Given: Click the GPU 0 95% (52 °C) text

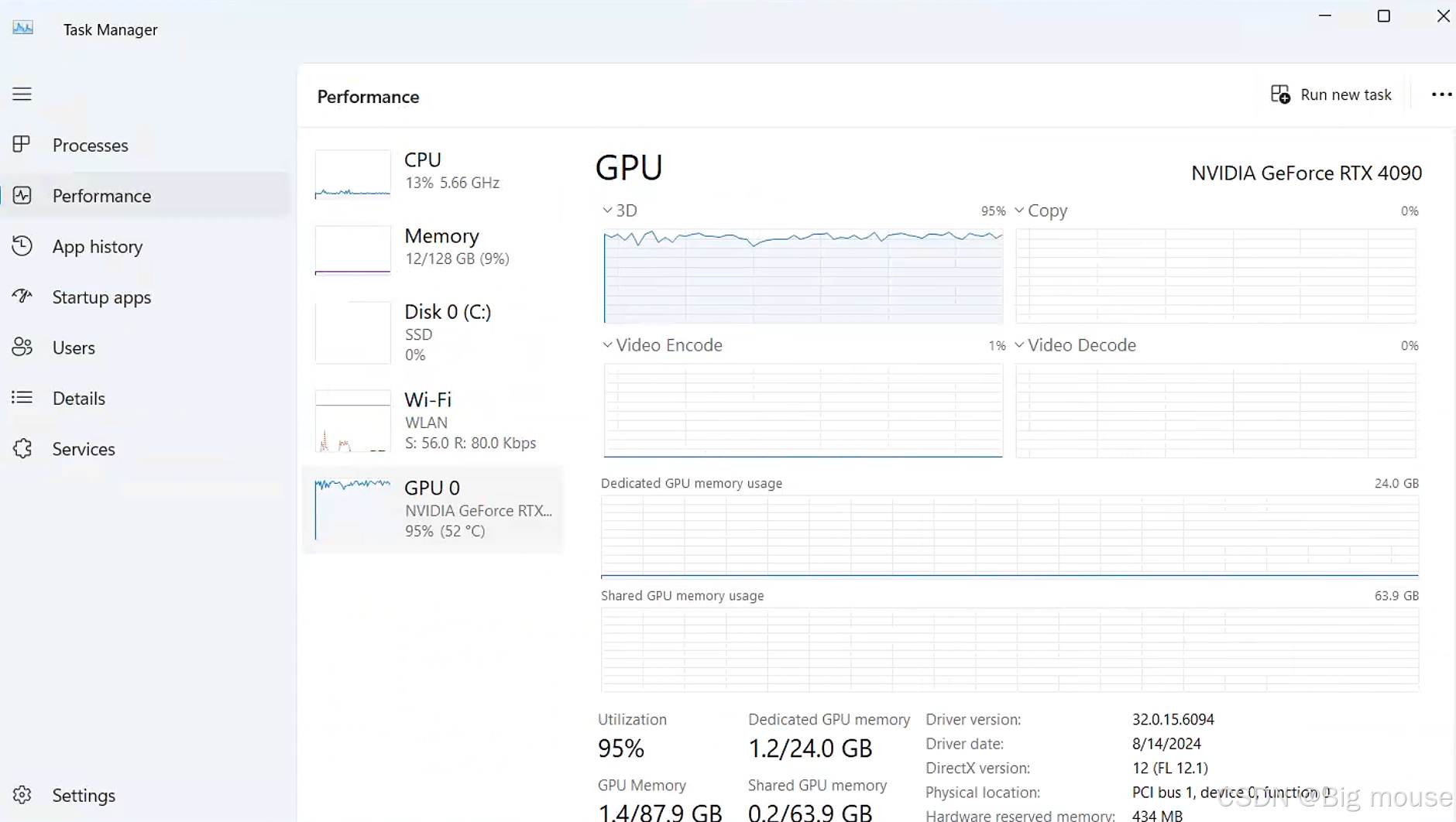Looking at the screenshot, I should (445, 531).
